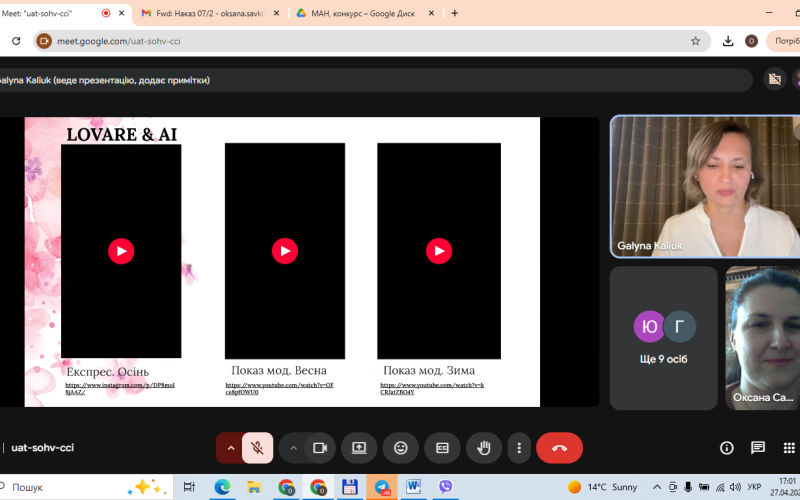The image size is (800, 500).
Task: Open the Chrome profile avatar
Action: 751,41
